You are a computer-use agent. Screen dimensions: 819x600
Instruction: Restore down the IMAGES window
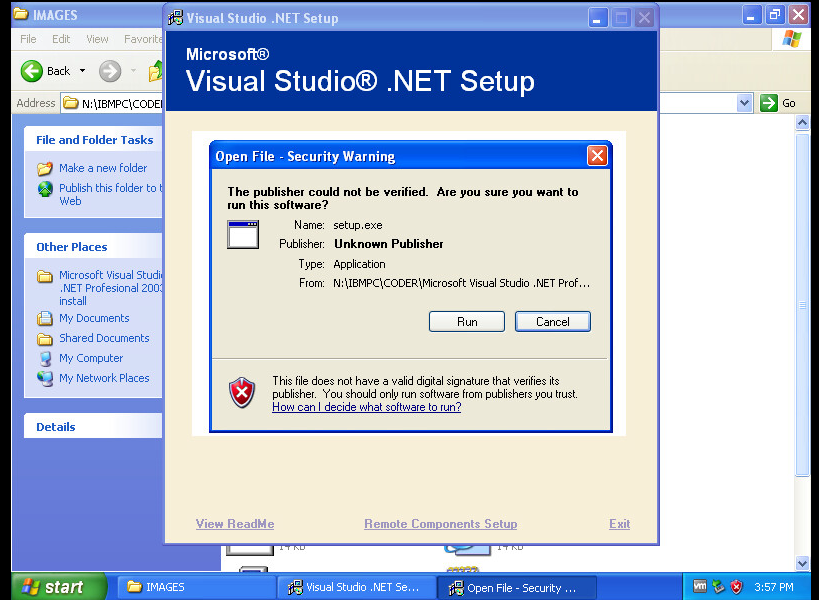pos(775,15)
